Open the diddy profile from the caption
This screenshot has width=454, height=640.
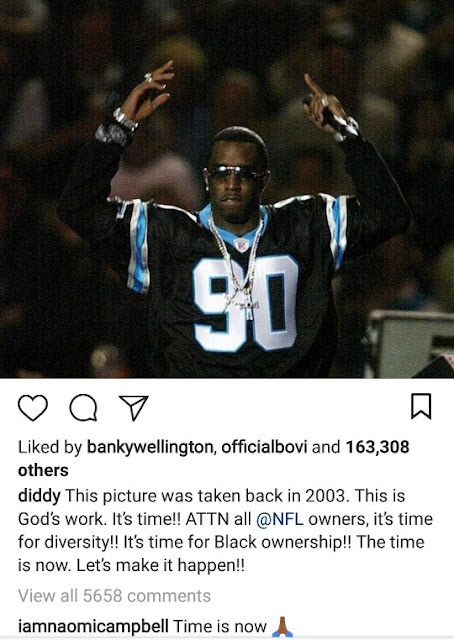coord(39,496)
